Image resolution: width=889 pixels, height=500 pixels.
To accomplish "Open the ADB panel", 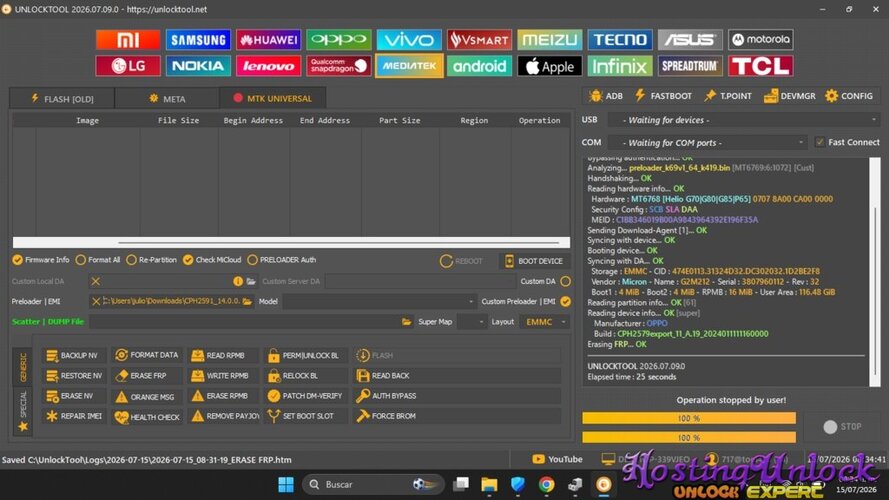I will [x=606, y=96].
